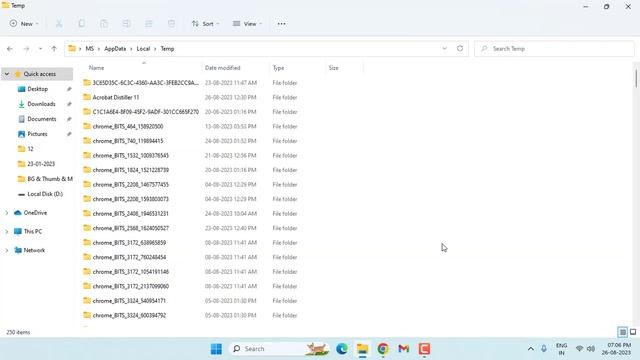Click the taskbar Search box

click(x=280, y=349)
